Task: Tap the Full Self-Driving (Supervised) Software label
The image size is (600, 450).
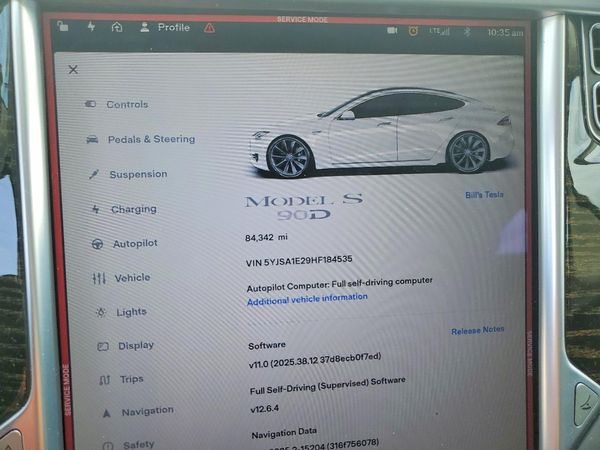Action: (328, 386)
